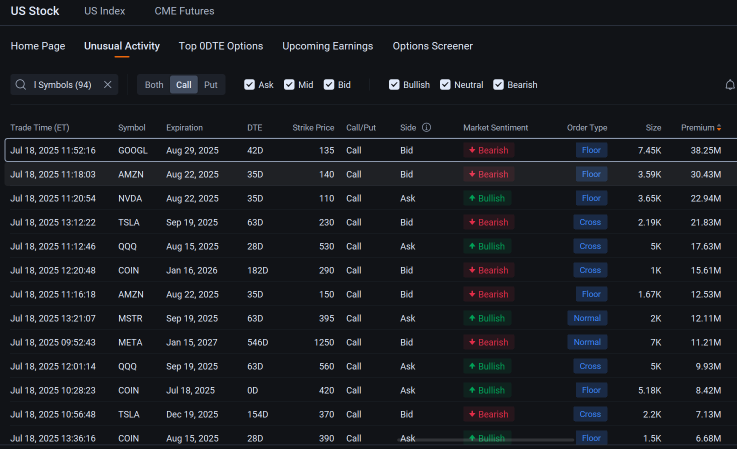Click trade time Jul 18, 2025 09:52:43
This screenshot has width=737, height=449.
pos(53,342)
